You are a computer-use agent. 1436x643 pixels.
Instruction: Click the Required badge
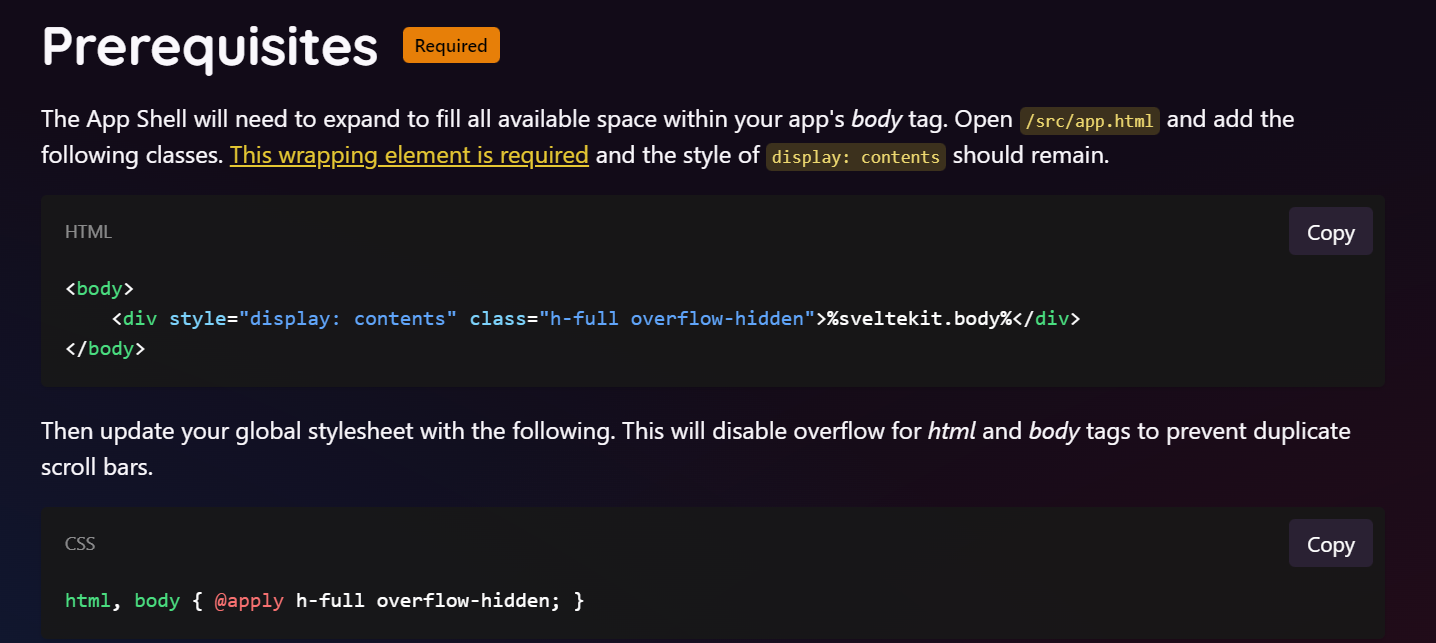(x=451, y=45)
